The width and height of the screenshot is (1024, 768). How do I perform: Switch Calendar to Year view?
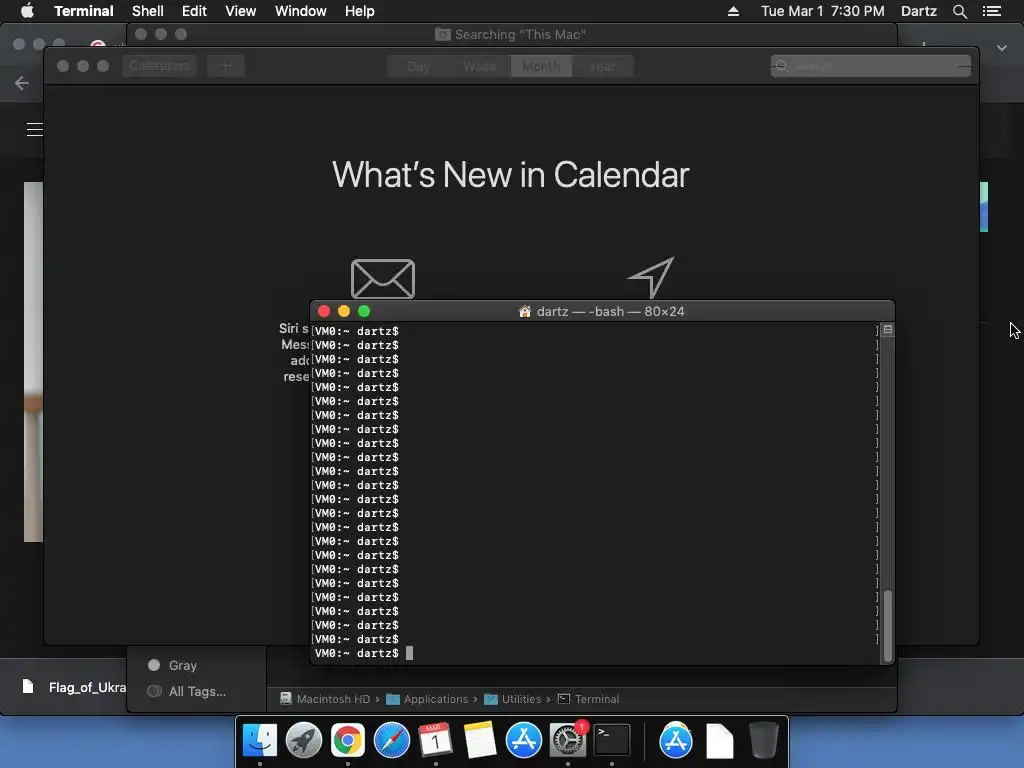pyautogui.click(x=602, y=67)
